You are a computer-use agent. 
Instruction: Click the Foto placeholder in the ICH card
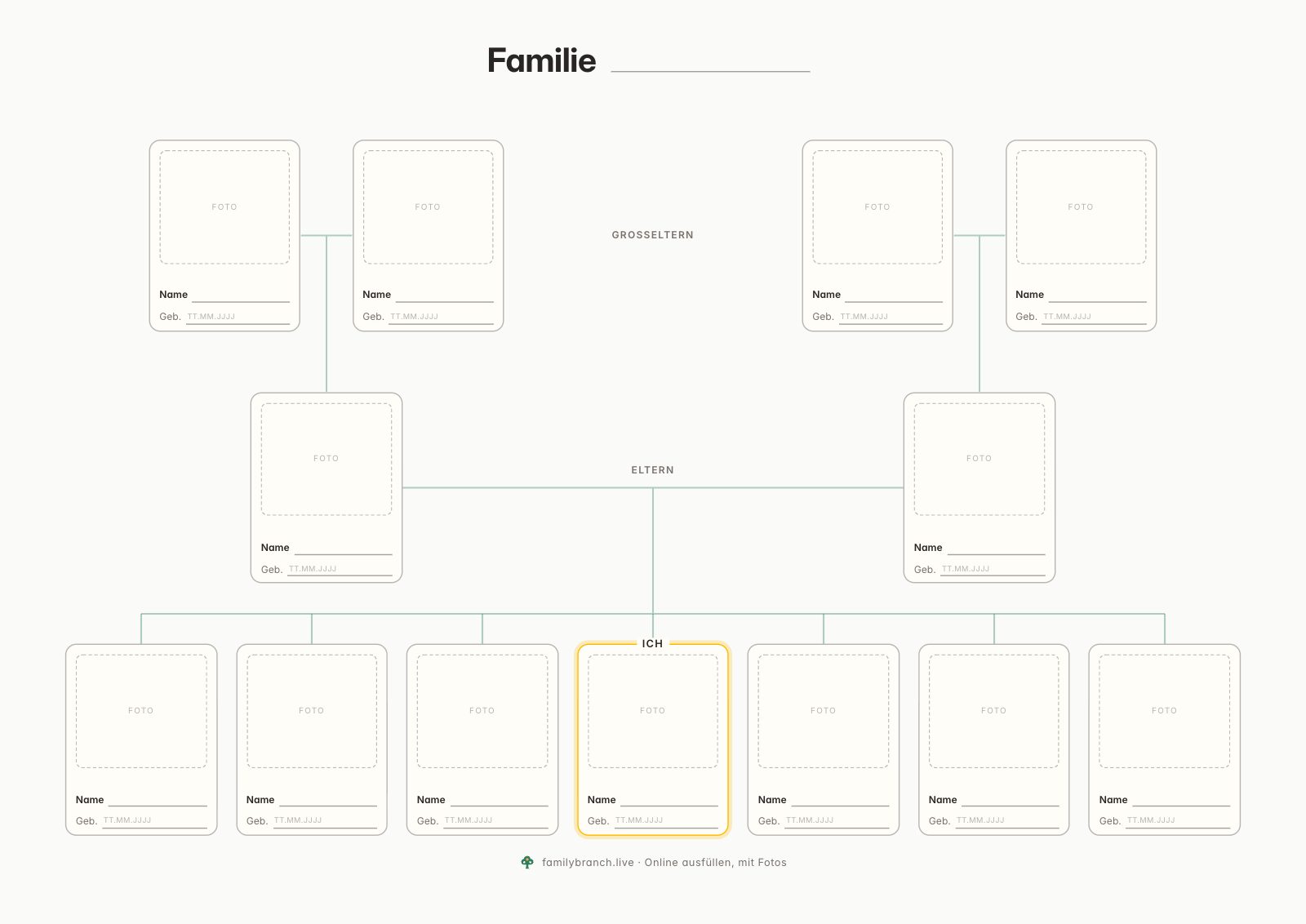coord(652,711)
